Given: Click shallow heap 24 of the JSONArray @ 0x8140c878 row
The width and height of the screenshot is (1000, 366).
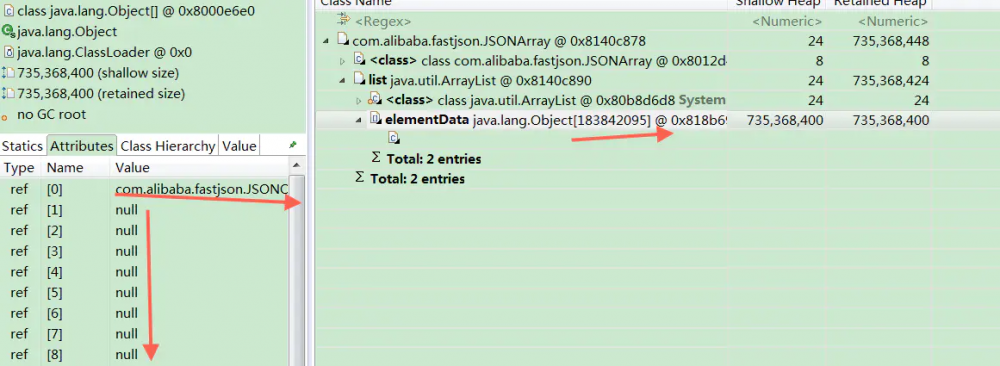Looking at the screenshot, I should click(815, 41).
